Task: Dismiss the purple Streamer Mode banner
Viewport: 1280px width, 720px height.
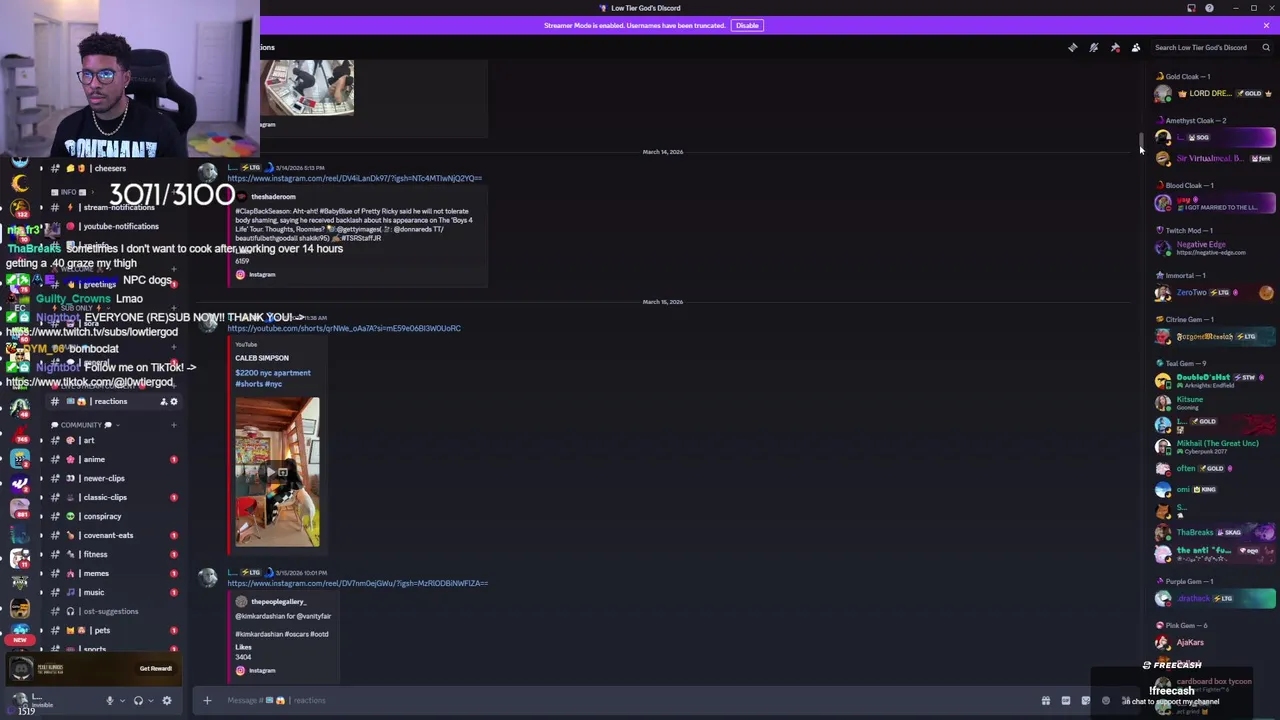Action: click(1266, 25)
